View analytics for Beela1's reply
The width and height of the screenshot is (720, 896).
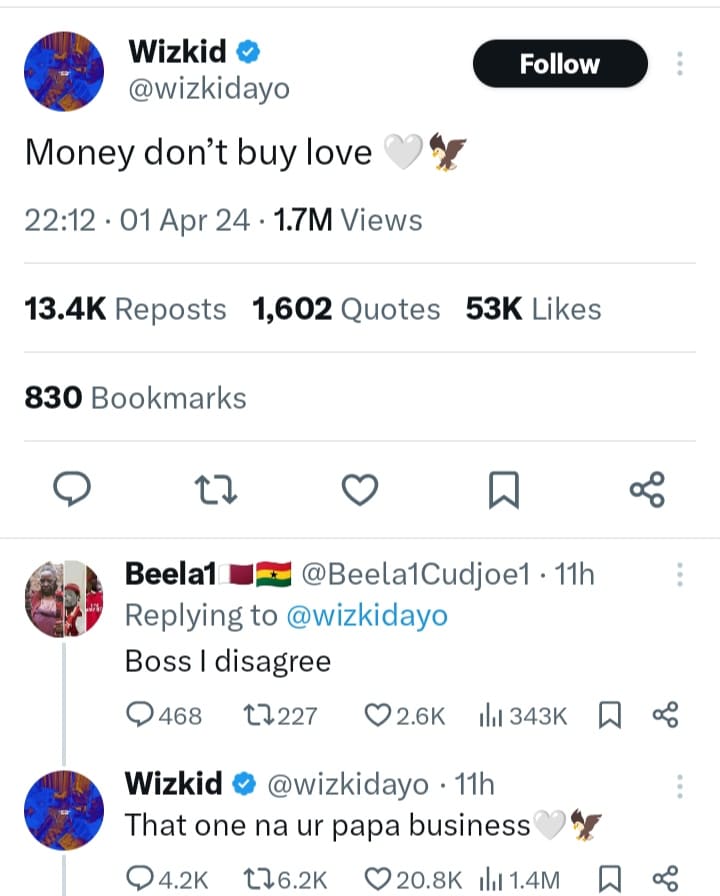click(490, 715)
